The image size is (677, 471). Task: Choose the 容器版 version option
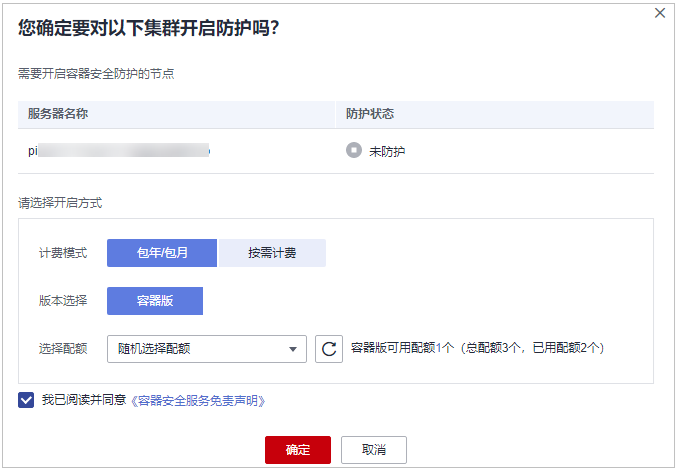tap(155, 301)
